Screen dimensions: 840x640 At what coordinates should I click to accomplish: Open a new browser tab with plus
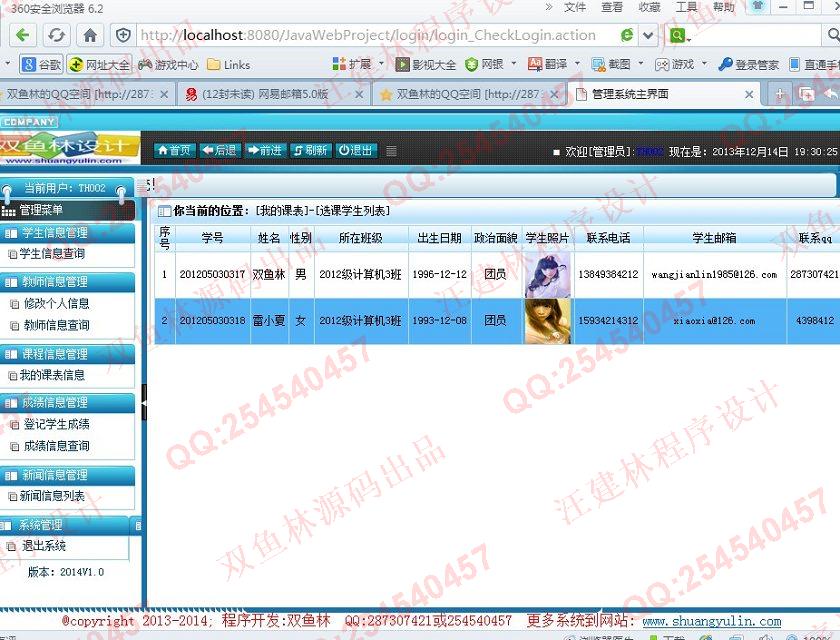point(779,94)
